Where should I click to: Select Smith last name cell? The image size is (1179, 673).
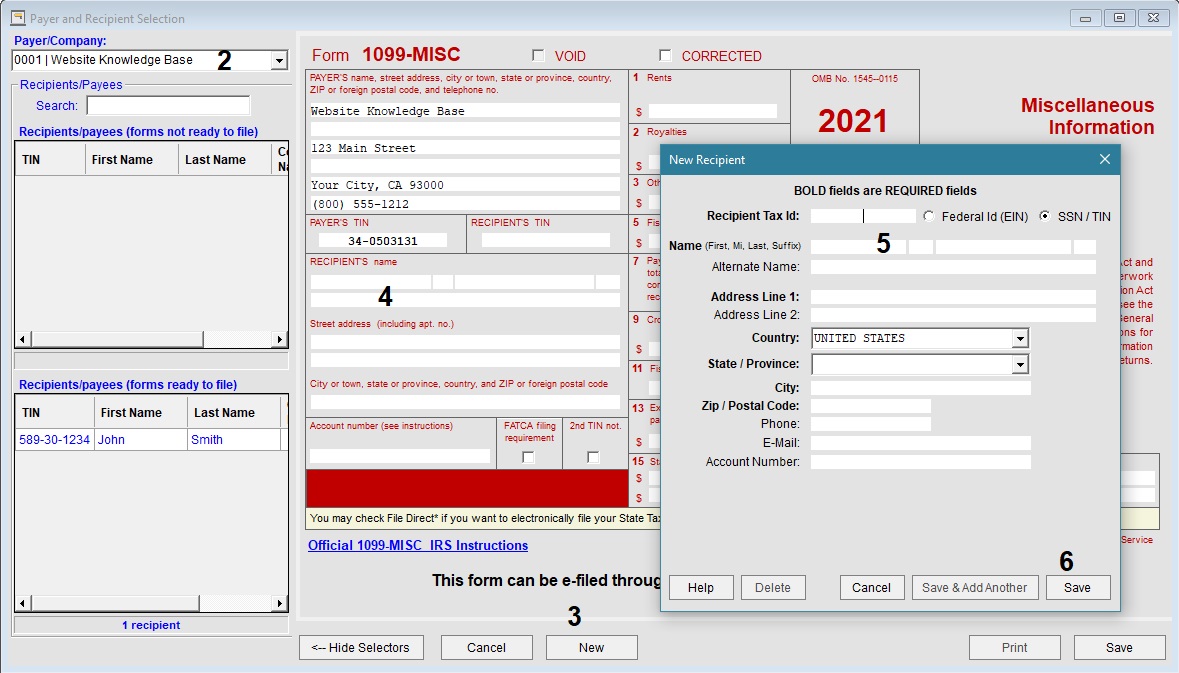(x=234, y=440)
